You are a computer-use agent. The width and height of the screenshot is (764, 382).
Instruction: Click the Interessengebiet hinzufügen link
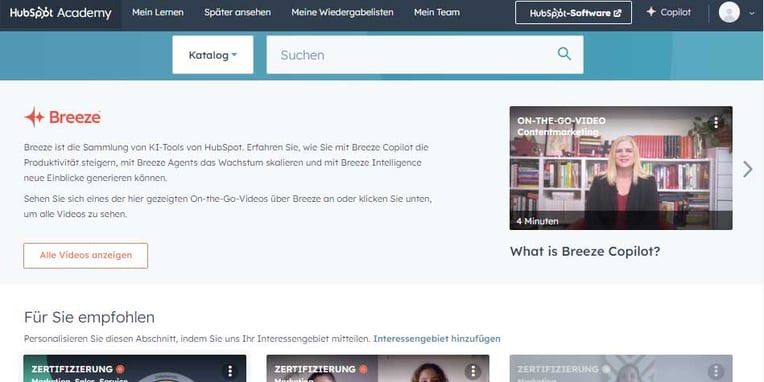tap(437, 339)
